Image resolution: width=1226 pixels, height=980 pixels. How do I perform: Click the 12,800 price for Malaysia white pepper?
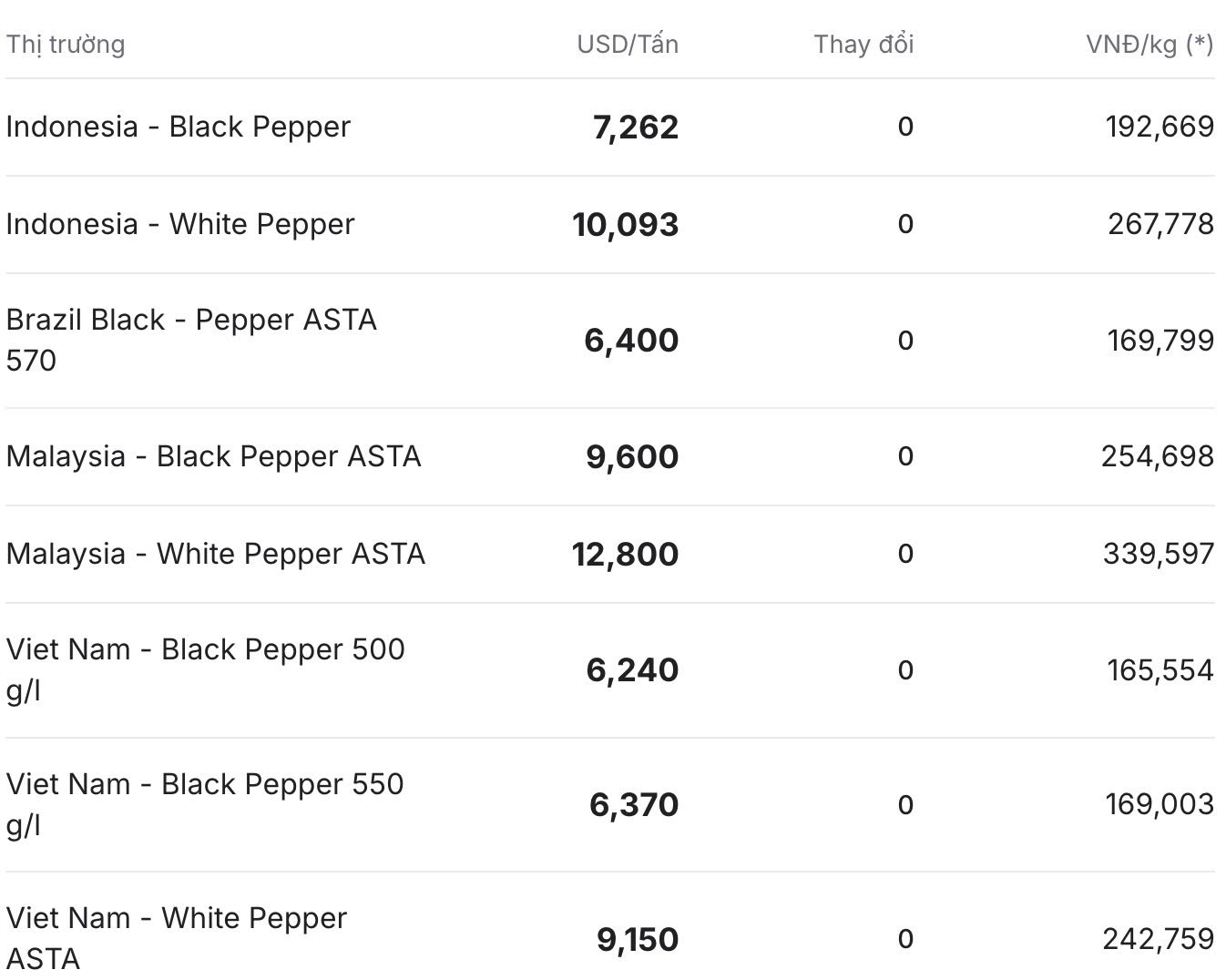point(626,555)
